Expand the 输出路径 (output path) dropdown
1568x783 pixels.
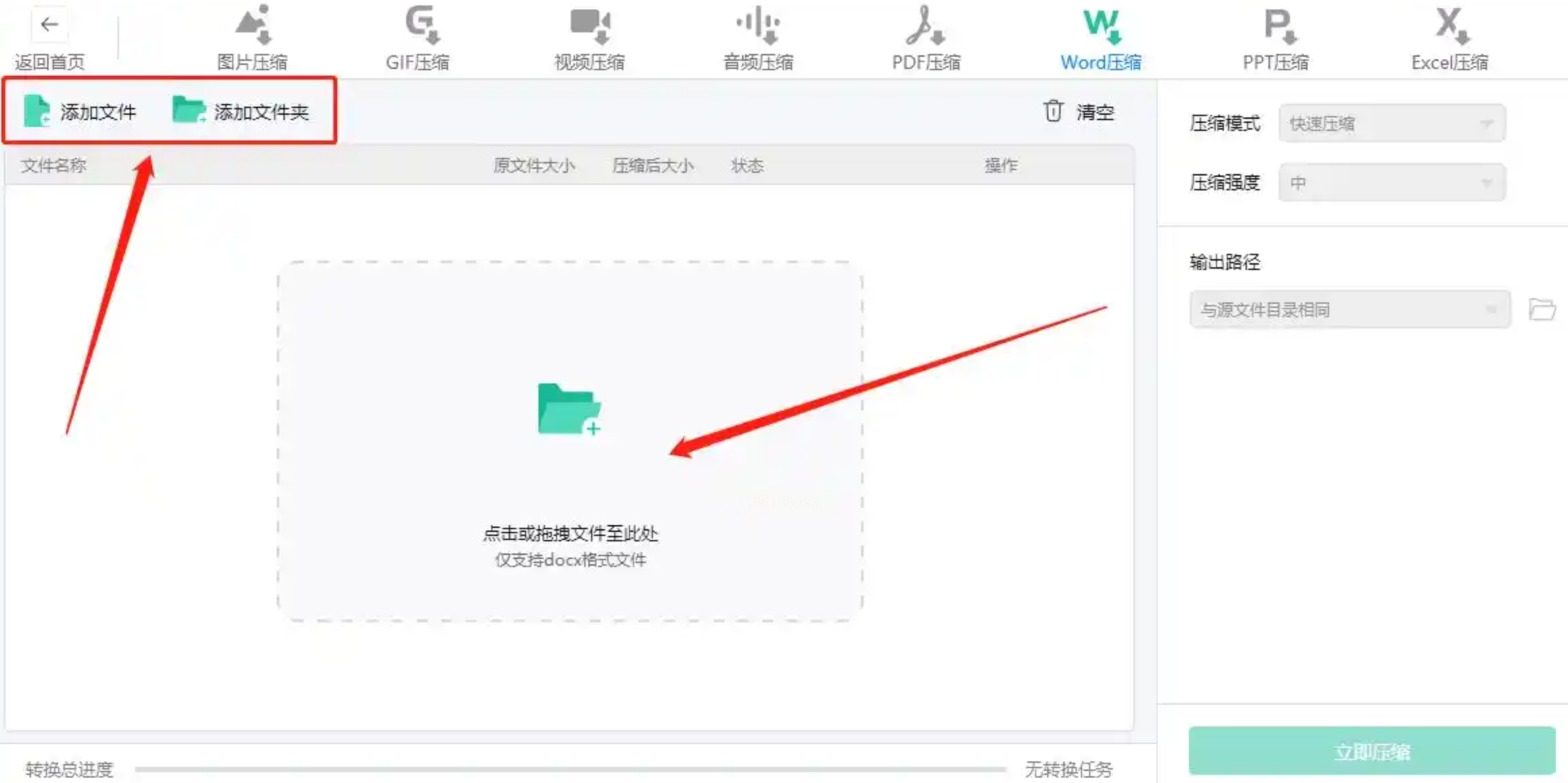(x=1349, y=310)
